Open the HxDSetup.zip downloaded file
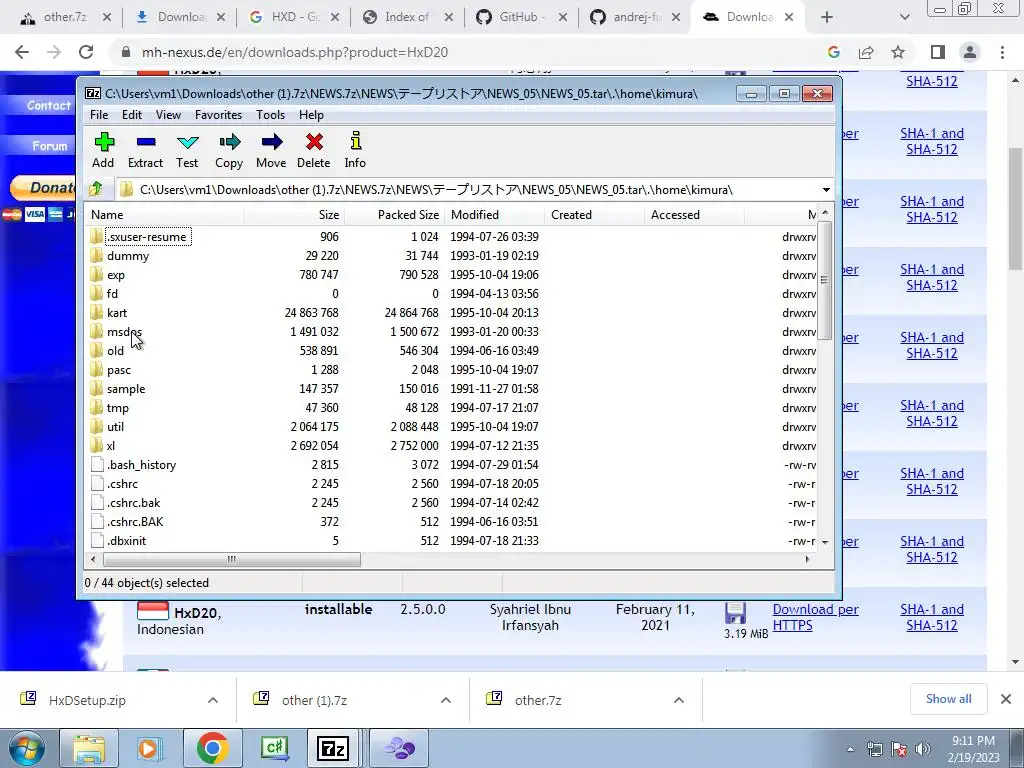The height and width of the screenshot is (768, 1024). [x=88, y=700]
